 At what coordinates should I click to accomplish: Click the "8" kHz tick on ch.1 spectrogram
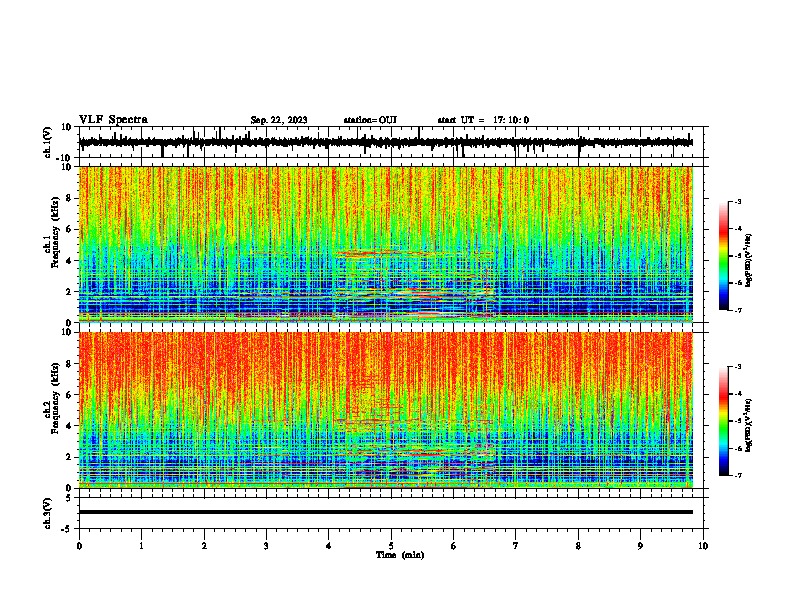point(69,198)
